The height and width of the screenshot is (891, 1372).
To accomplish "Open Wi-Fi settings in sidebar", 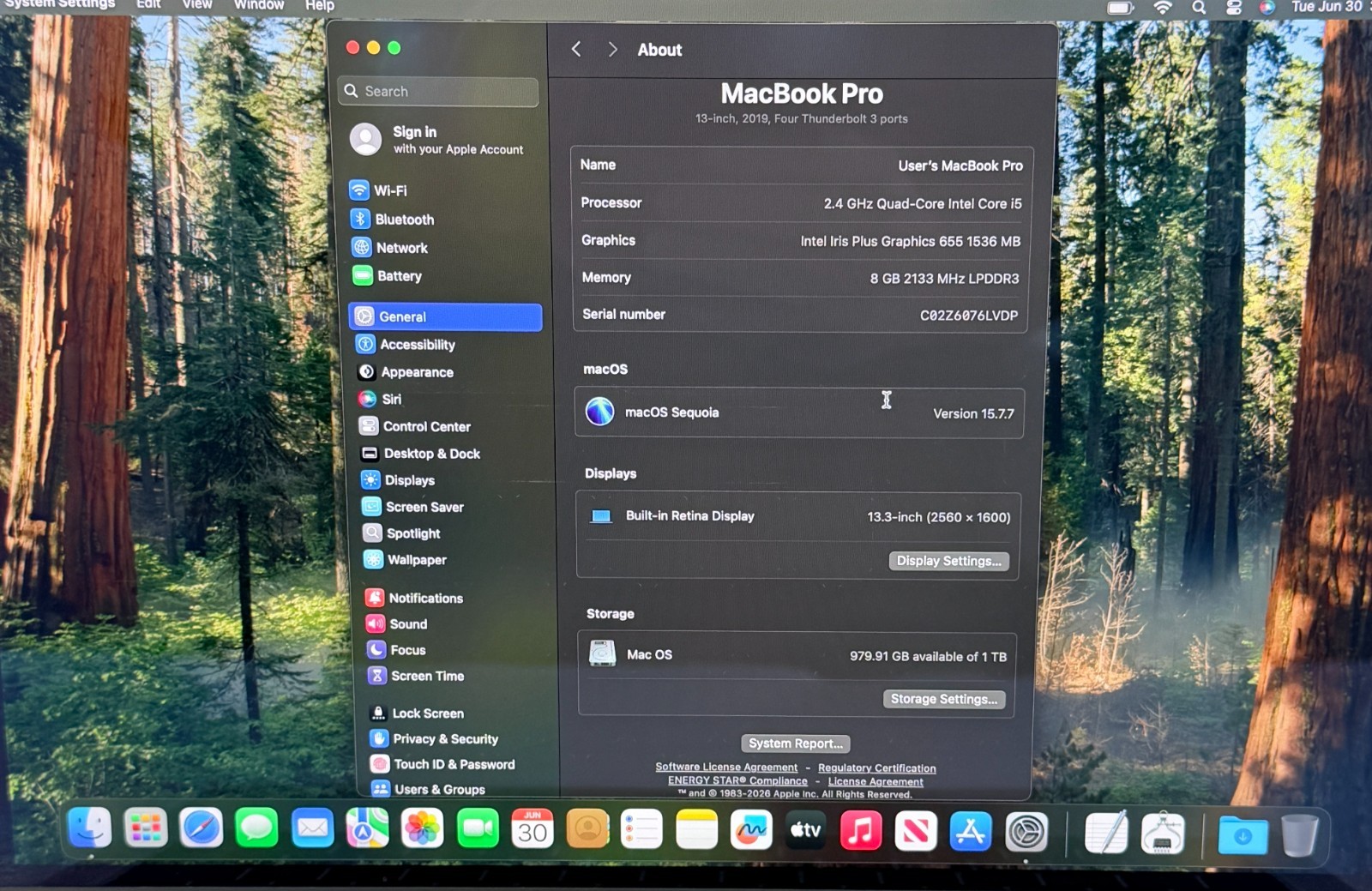I will click(x=378, y=190).
